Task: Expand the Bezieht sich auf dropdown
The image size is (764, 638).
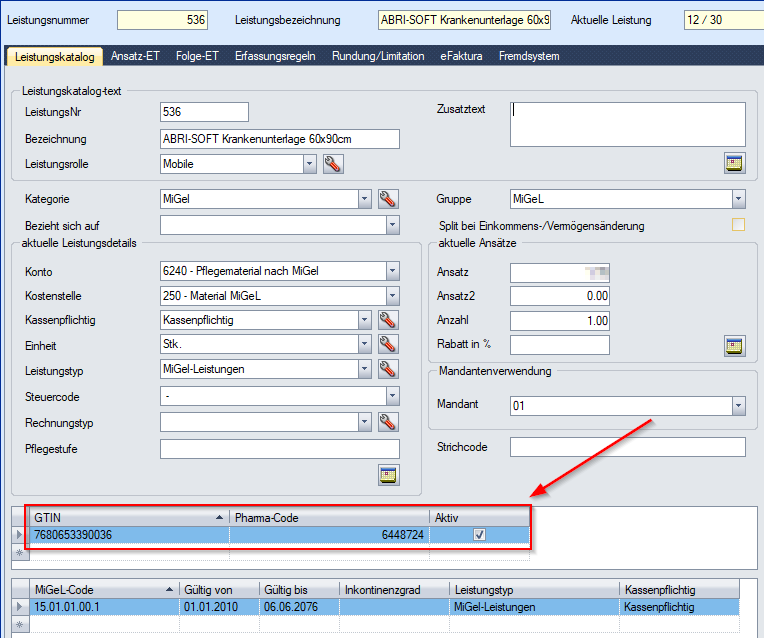Action: point(393,225)
